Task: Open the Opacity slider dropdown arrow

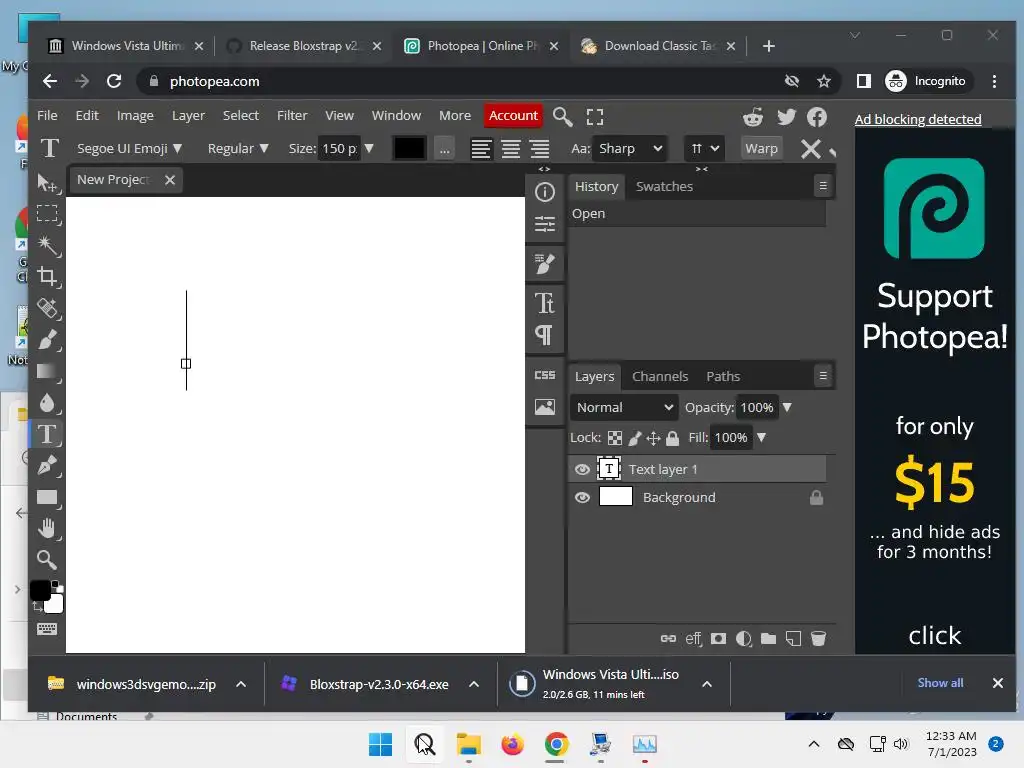Action: pyautogui.click(x=787, y=408)
